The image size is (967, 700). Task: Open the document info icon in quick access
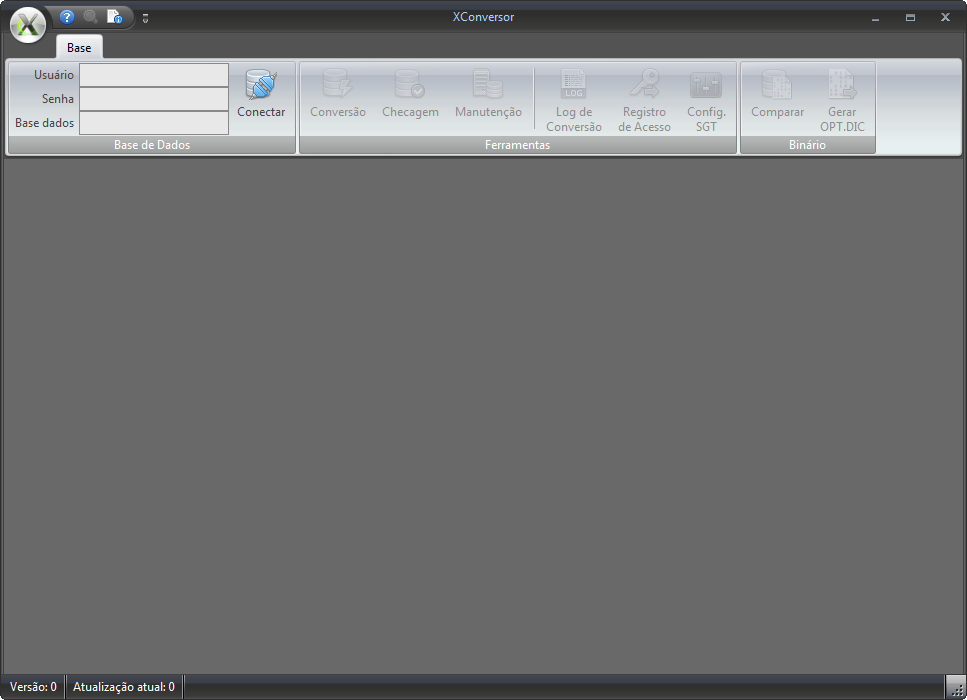click(x=115, y=17)
